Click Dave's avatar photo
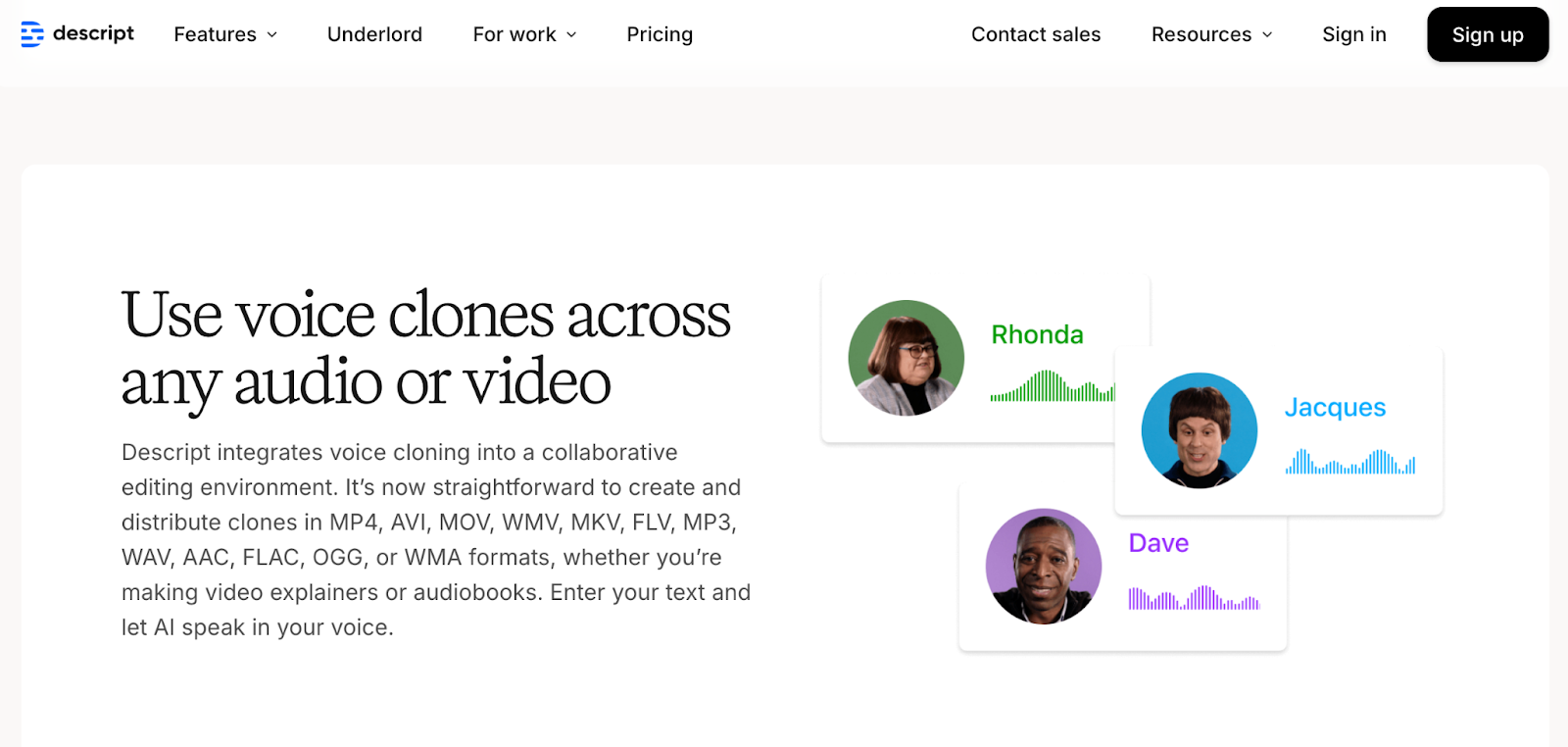Viewport: 1568px width, 747px height. click(x=1044, y=567)
